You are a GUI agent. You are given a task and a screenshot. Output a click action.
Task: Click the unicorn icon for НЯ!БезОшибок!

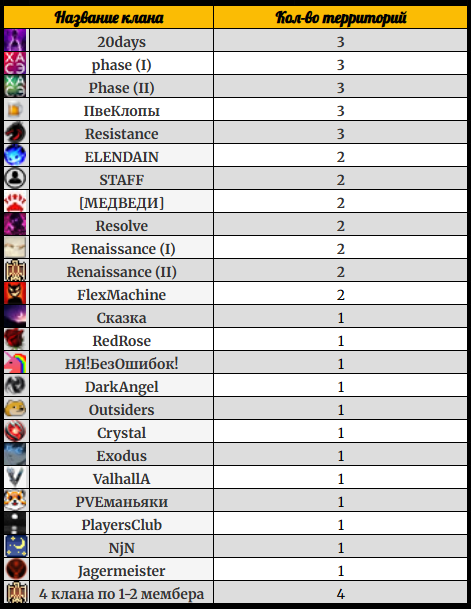coord(15,362)
